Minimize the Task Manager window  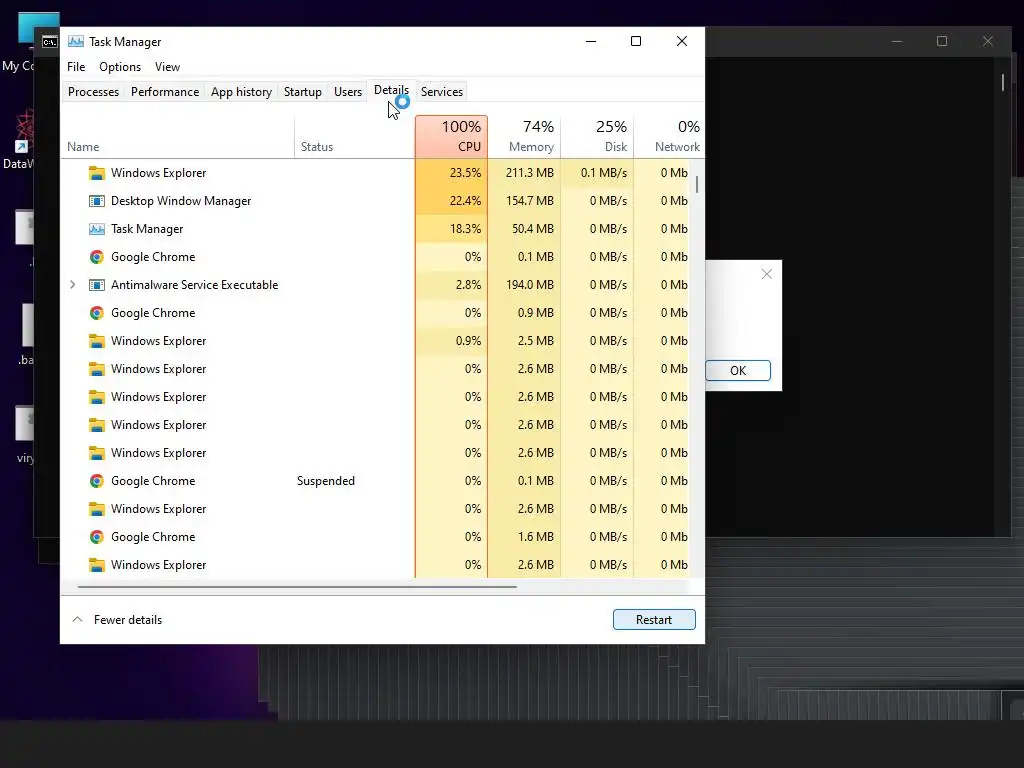pyautogui.click(x=591, y=41)
